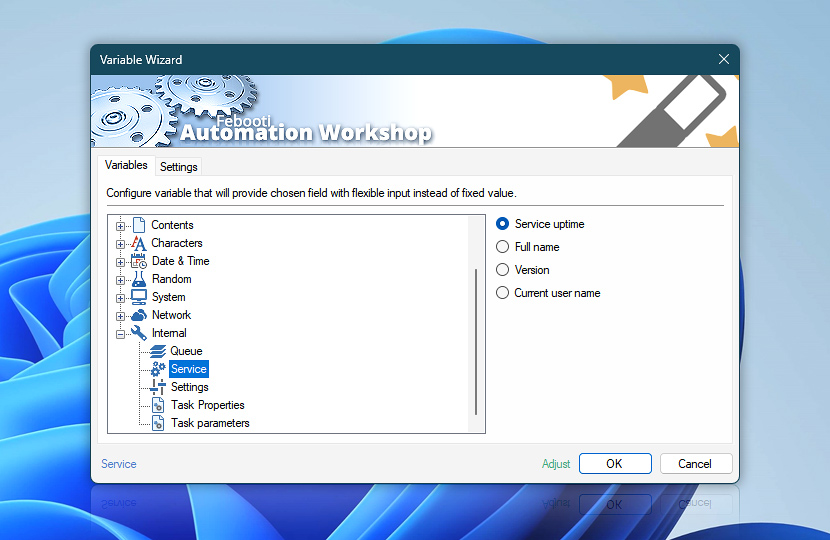Viewport: 830px width, 540px height.
Task: Select the Settings item under Internal
Action: pos(190,387)
